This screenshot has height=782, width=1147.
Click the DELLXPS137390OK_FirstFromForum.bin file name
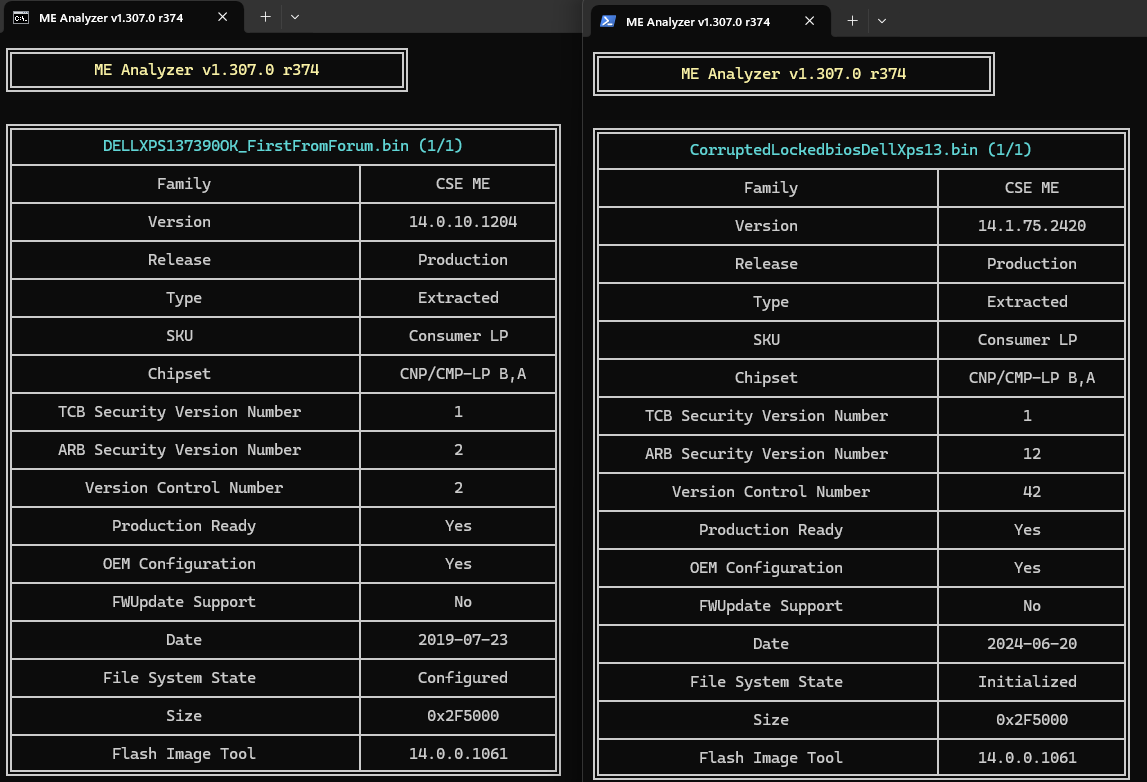tap(255, 146)
